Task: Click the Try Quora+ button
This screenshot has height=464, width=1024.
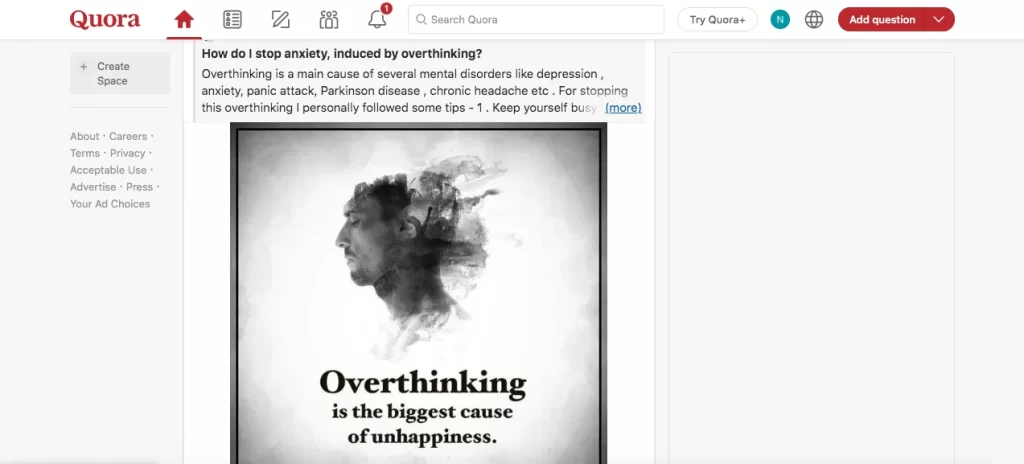Action: point(717,20)
